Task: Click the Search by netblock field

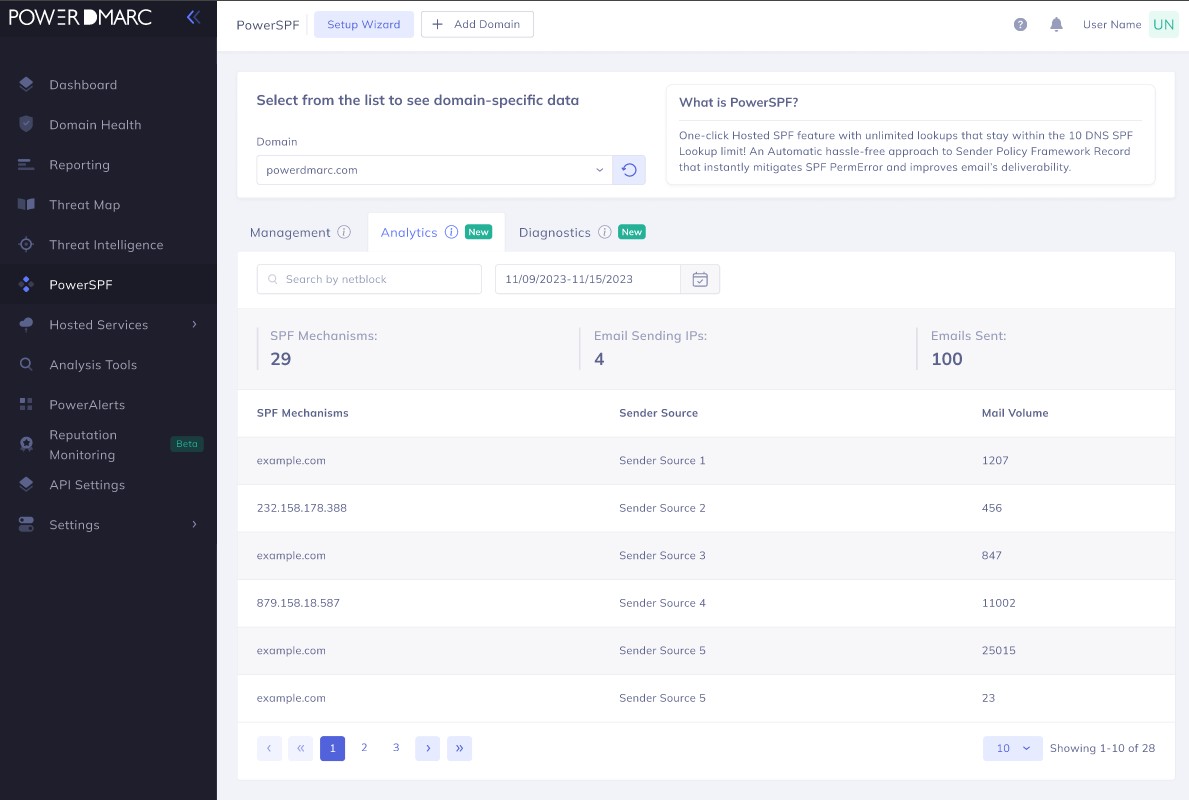Action: (x=369, y=279)
